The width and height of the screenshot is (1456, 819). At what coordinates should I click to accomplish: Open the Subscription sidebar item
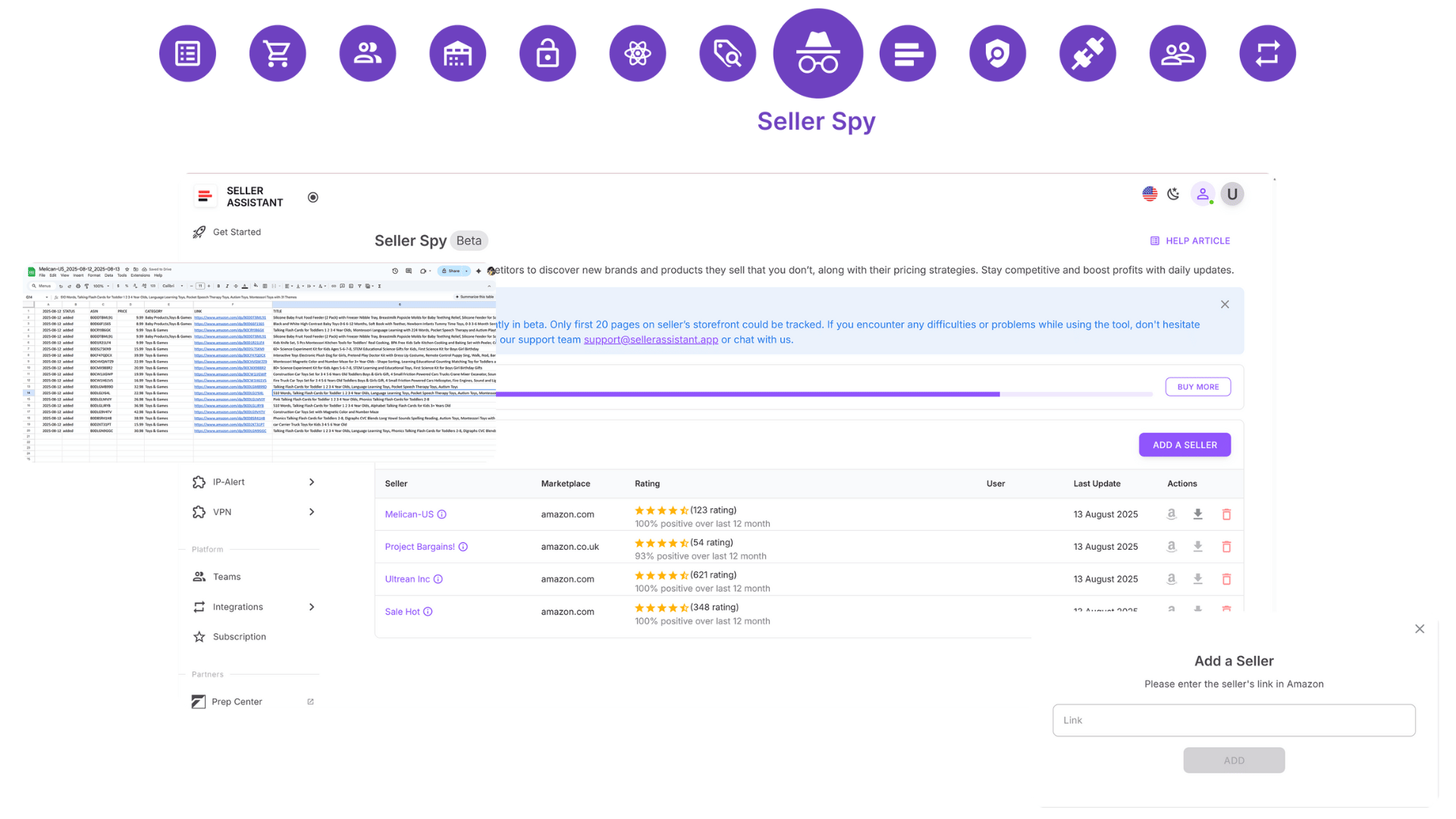click(x=239, y=636)
